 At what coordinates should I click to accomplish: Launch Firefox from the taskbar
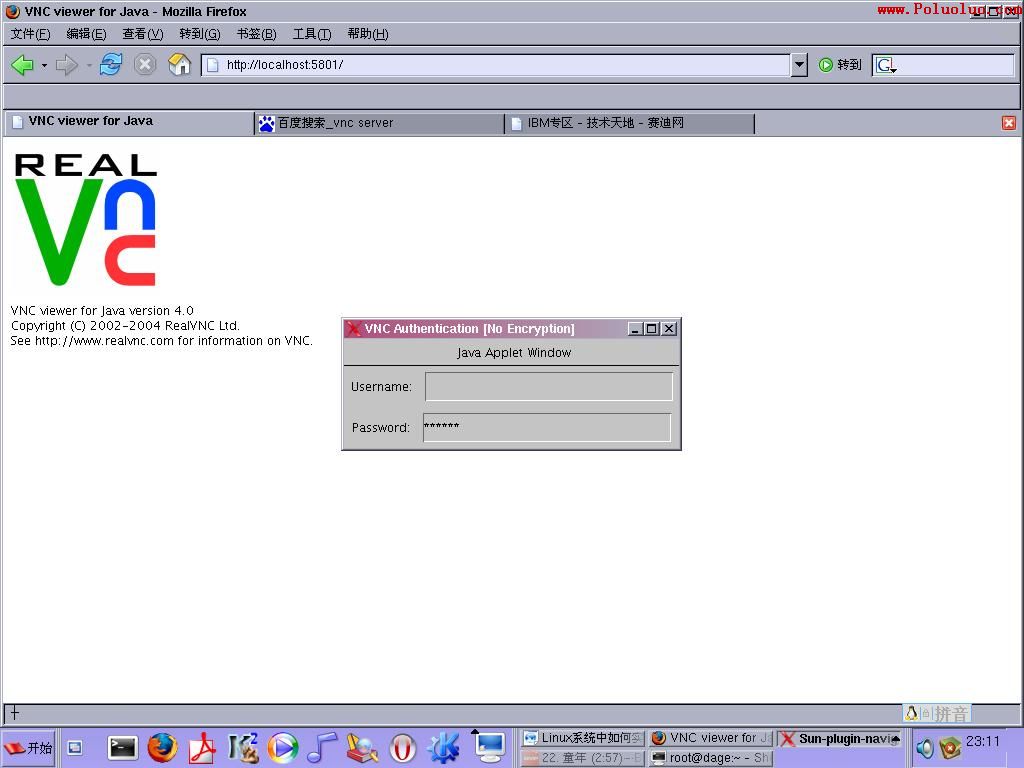[163, 748]
